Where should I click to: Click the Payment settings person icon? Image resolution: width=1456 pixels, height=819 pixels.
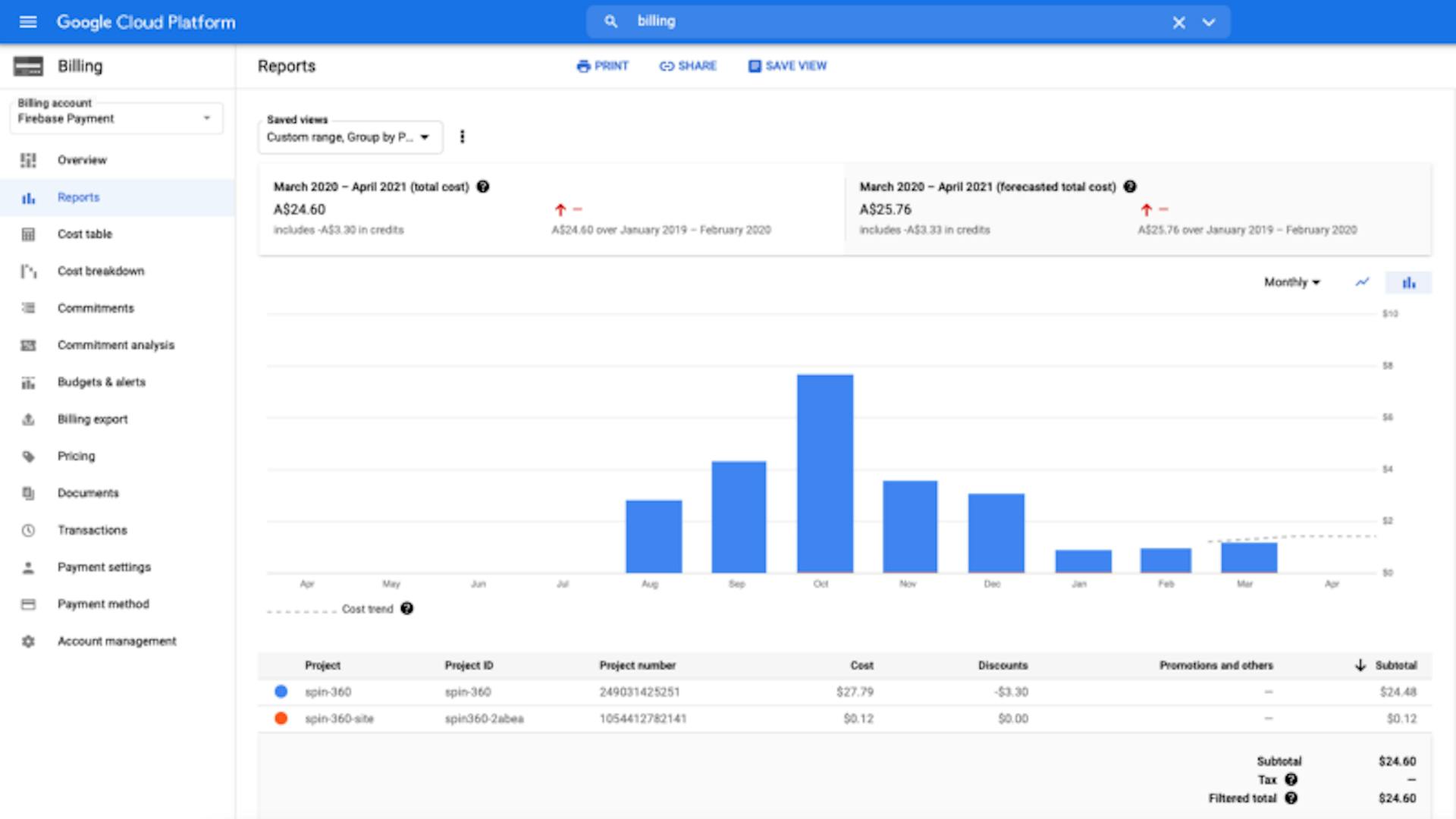click(x=28, y=567)
